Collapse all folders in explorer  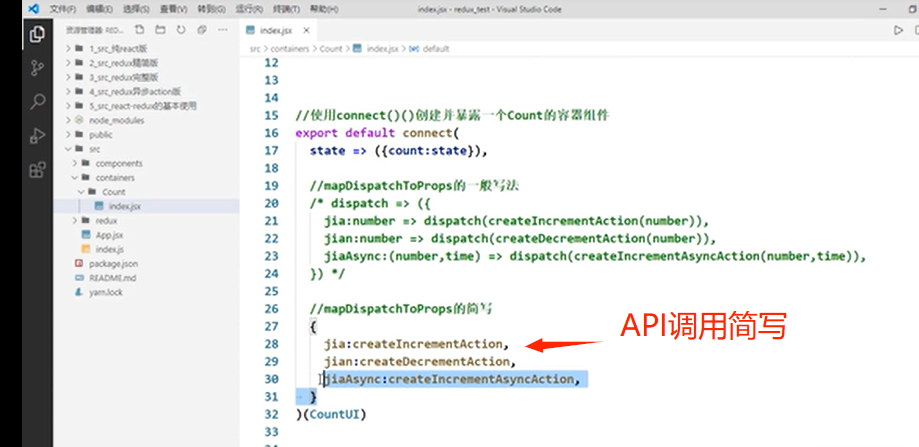click(x=202, y=29)
